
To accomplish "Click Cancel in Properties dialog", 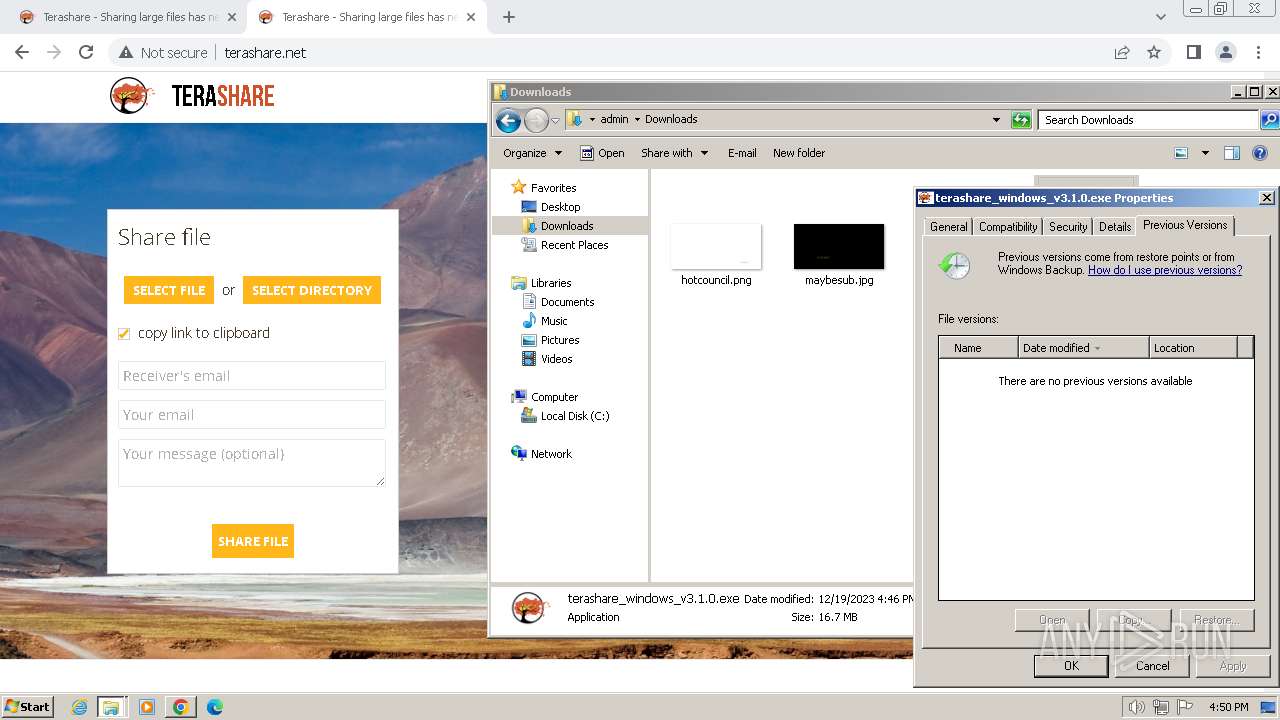I will (x=1152, y=666).
